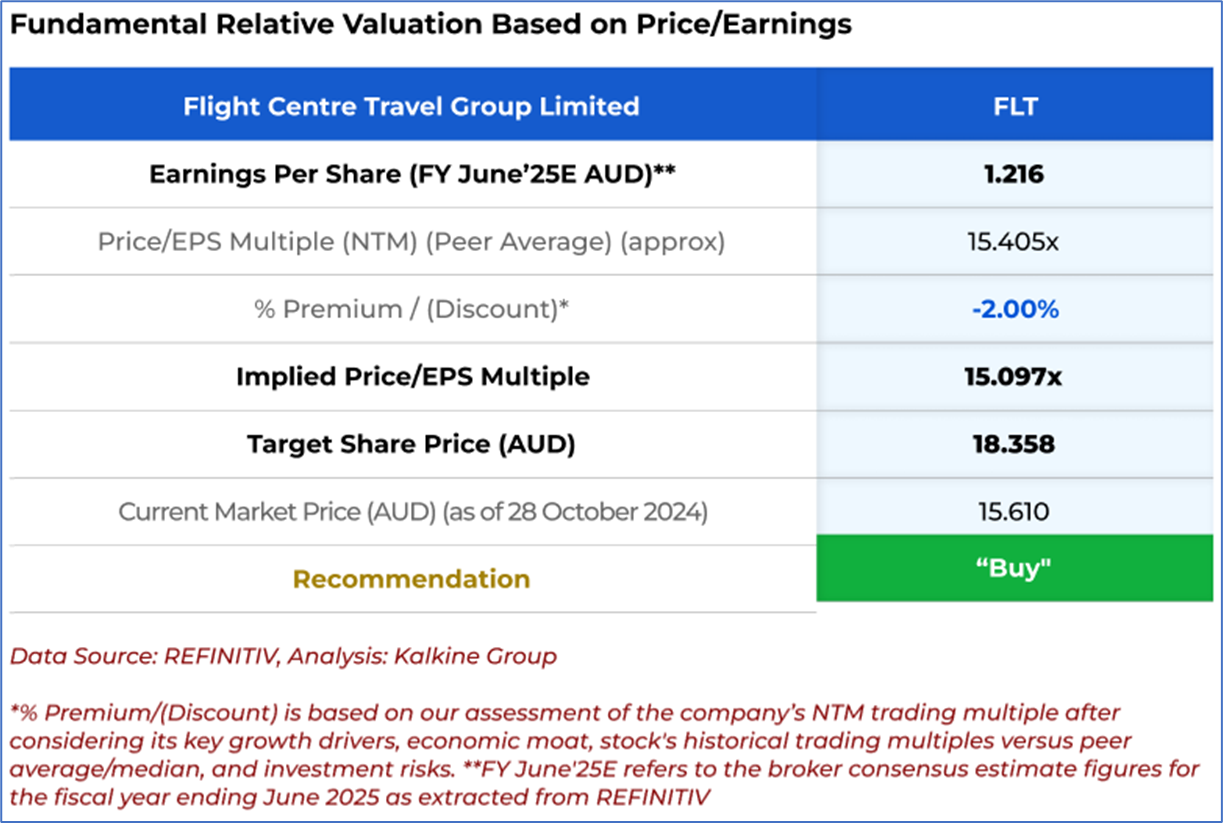Select the % Premium / (Discount) label
The width and height of the screenshot is (1223, 823).
[412, 309]
